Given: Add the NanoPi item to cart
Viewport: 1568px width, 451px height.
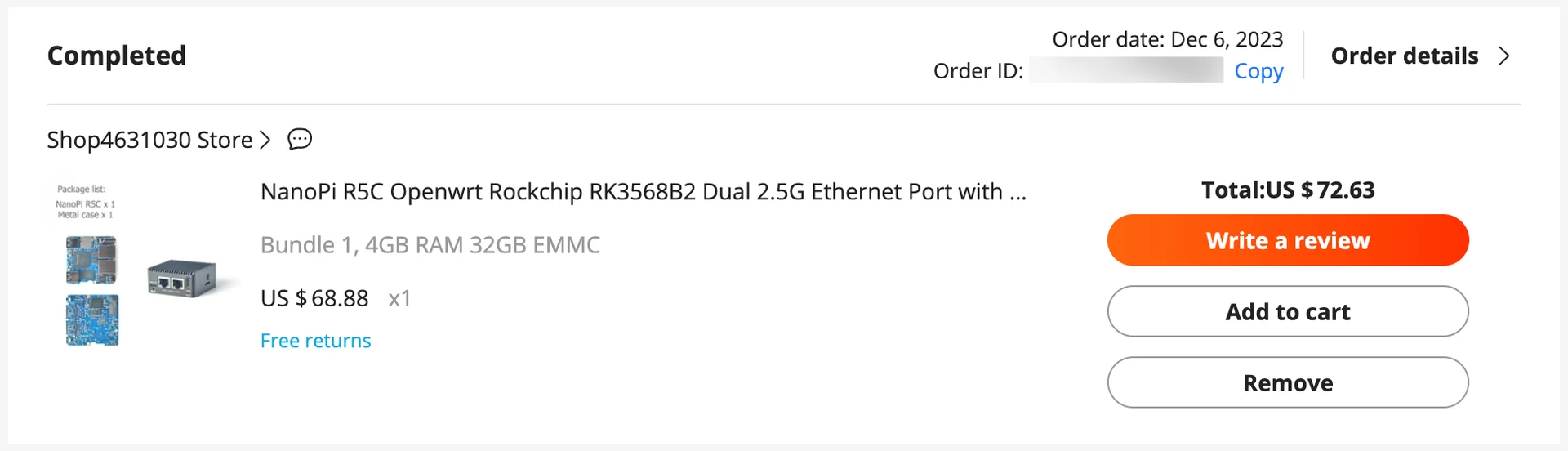Looking at the screenshot, I should (x=1287, y=312).
